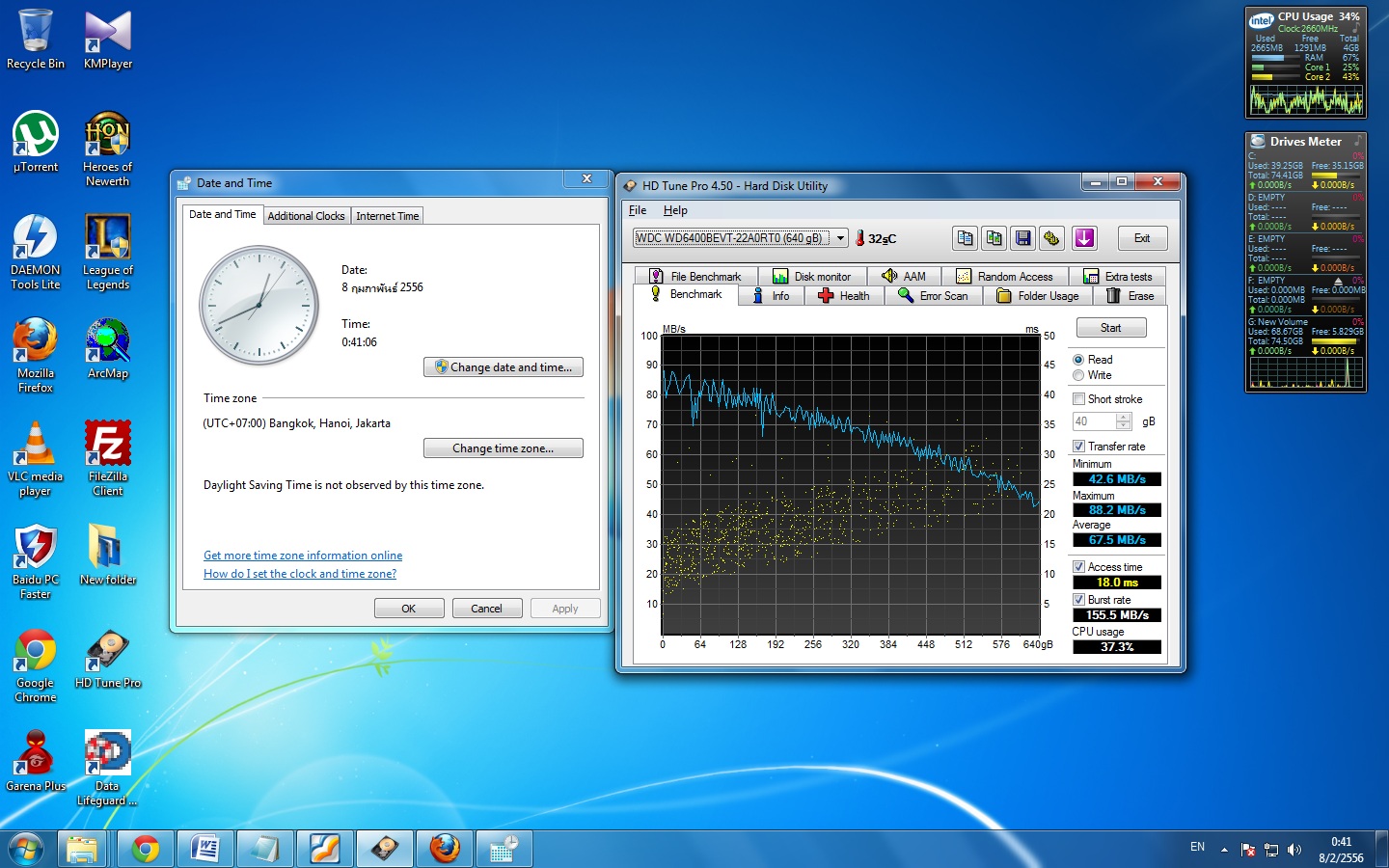The image size is (1389, 868).
Task: Select the Write radio button
Action: (1078, 375)
